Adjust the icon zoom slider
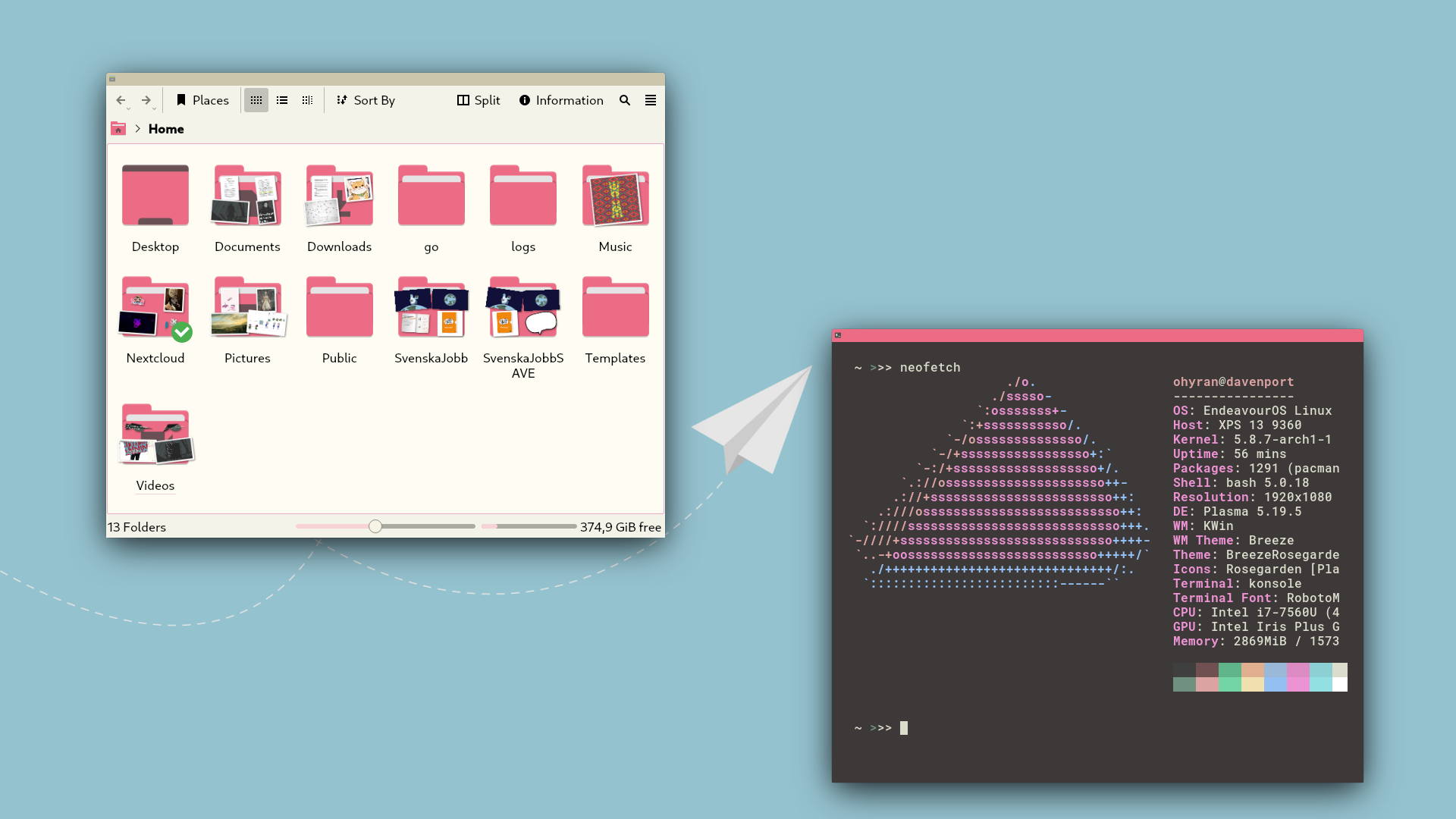 point(375,526)
